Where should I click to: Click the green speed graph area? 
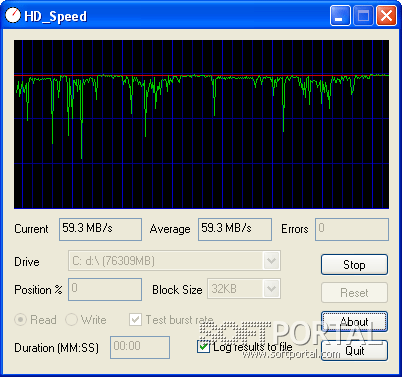click(201, 124)
